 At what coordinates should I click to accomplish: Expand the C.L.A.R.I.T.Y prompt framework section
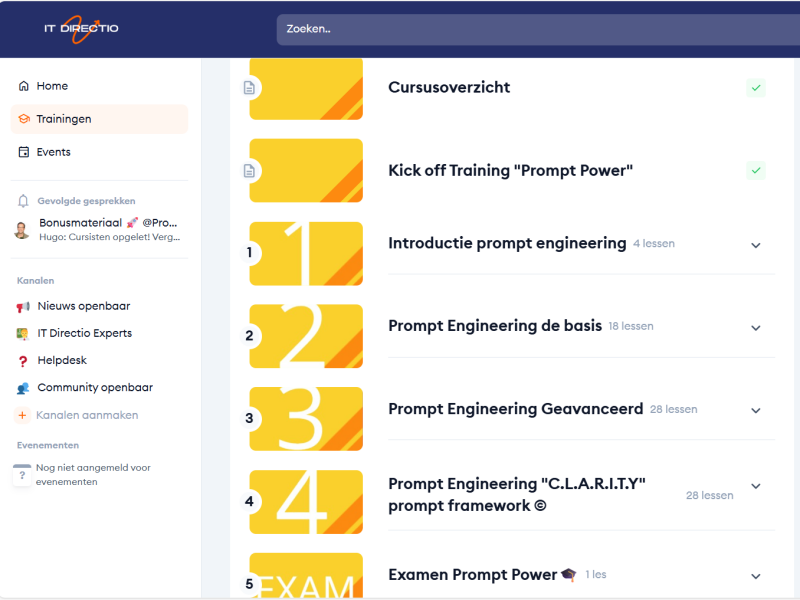756,496
